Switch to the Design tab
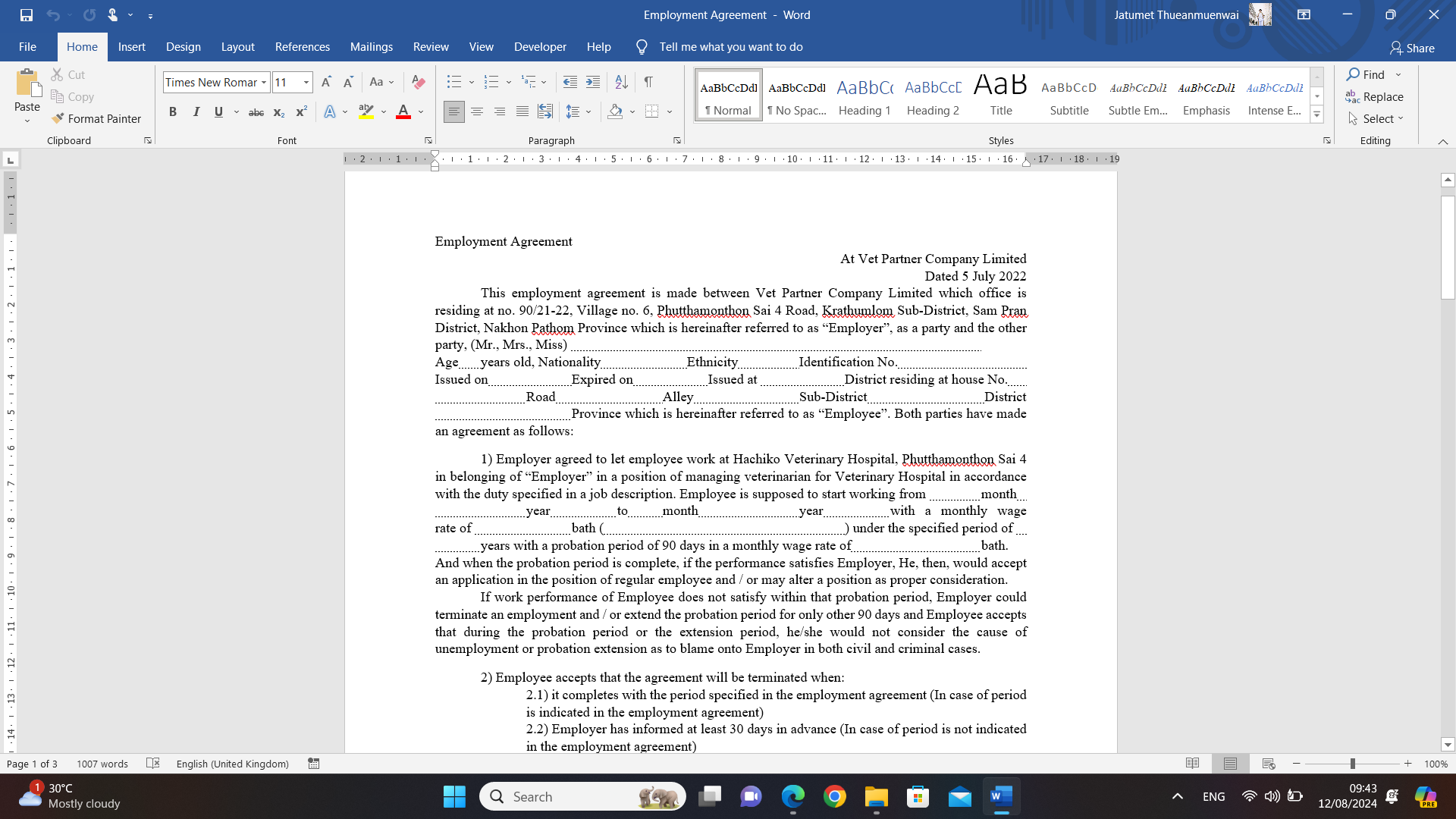Image resolution: width=1456 pixels, height=819 pixels. (x=184, y=47)
